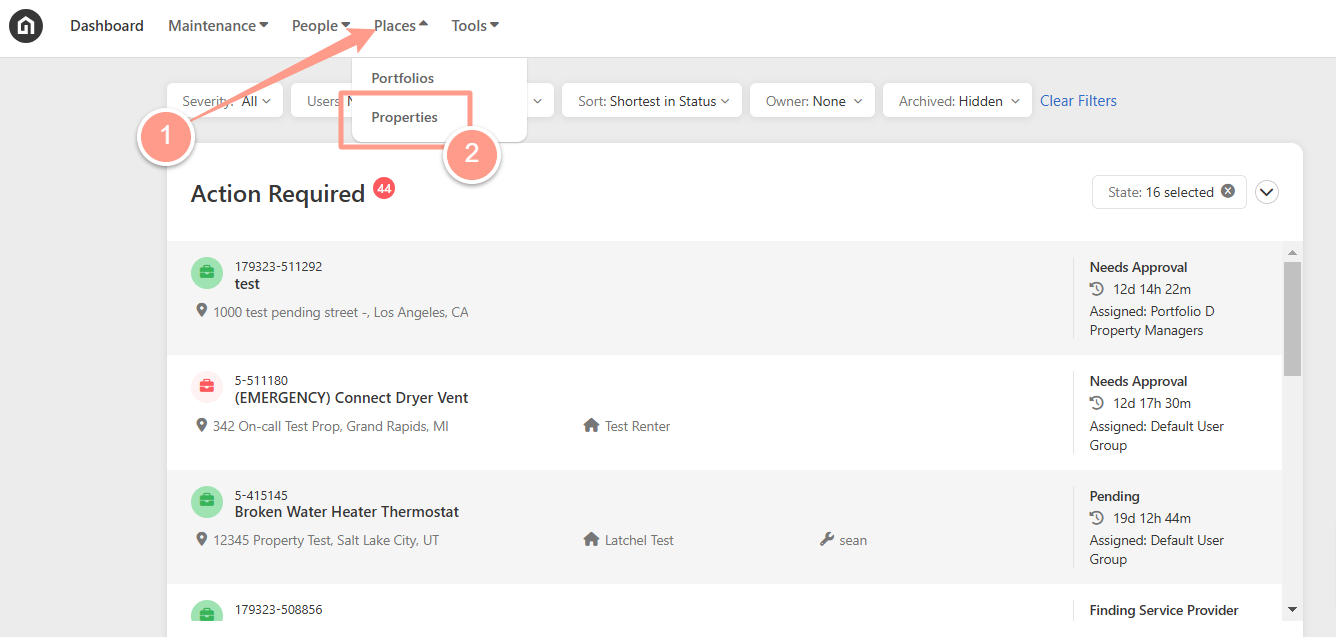This screenshot has width=1336, height=637.
Task: Click the Clear Filters link
Action: click(x=1078, y=101)
